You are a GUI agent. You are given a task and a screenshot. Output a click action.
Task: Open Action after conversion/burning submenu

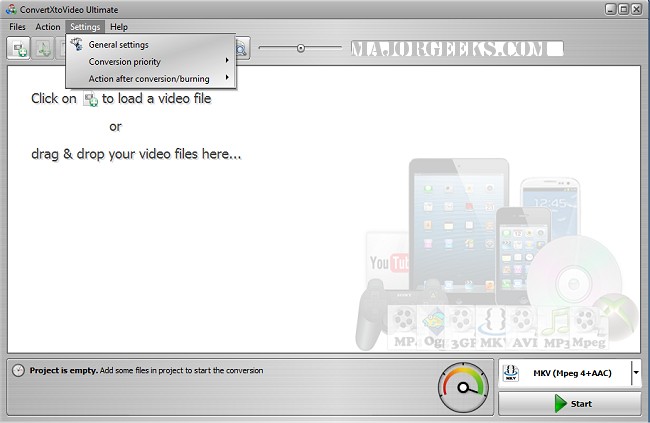pyautogui.click(x=151, y=78)
